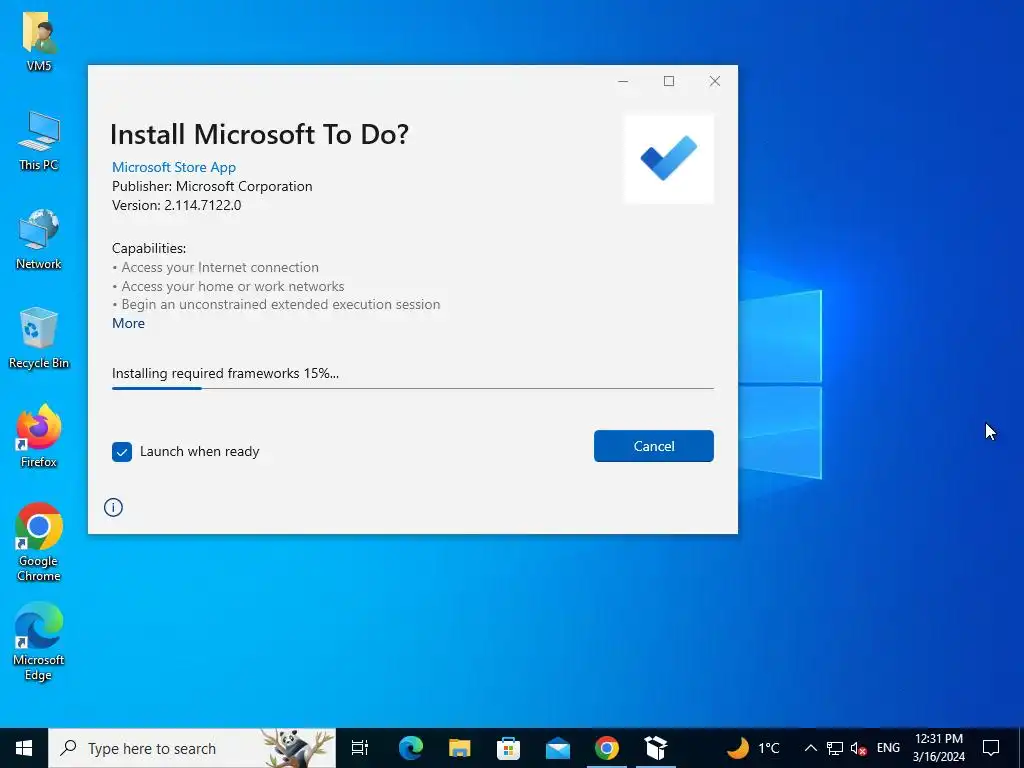The image size is (1024, 768).
Task: Select the Microsoft Edge desktop shortcut
Action: [39, 641]
